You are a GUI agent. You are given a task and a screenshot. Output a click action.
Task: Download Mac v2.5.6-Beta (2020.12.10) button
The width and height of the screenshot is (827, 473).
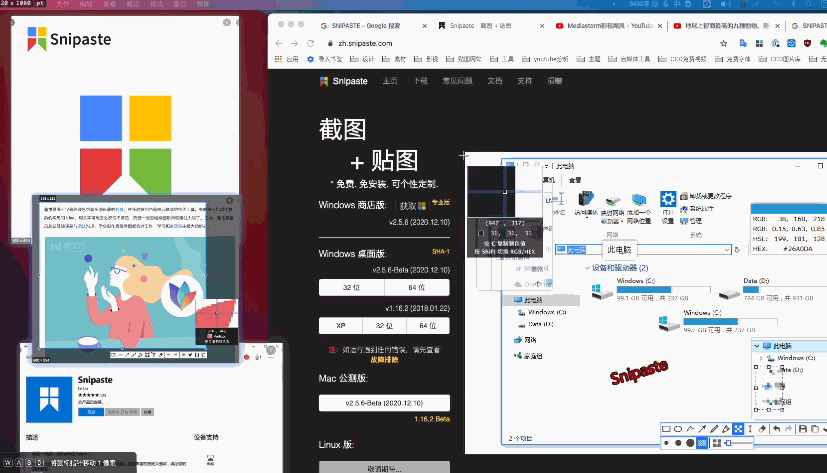384,403
